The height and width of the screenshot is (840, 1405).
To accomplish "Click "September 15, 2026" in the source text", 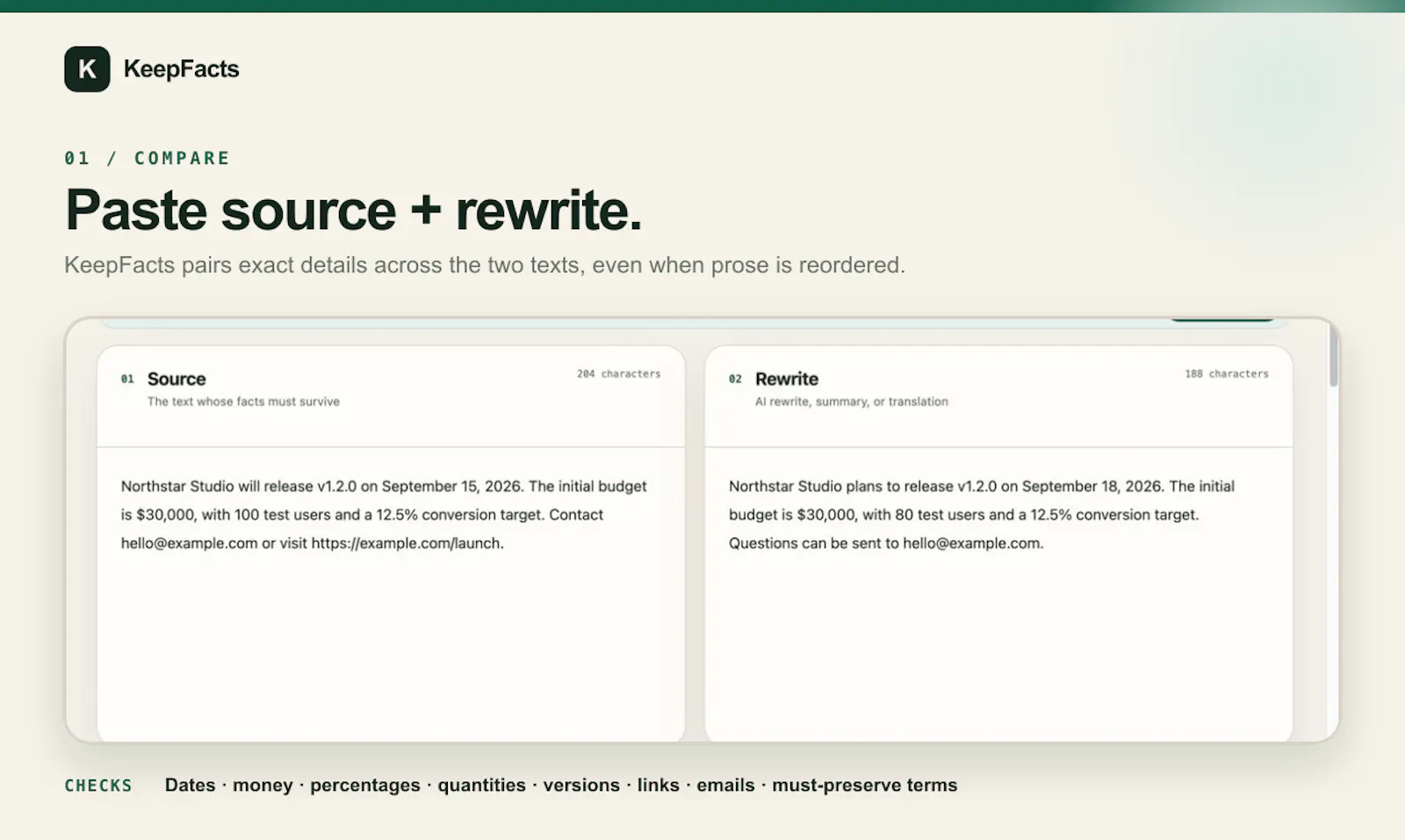I will click(x=452, y=486).
